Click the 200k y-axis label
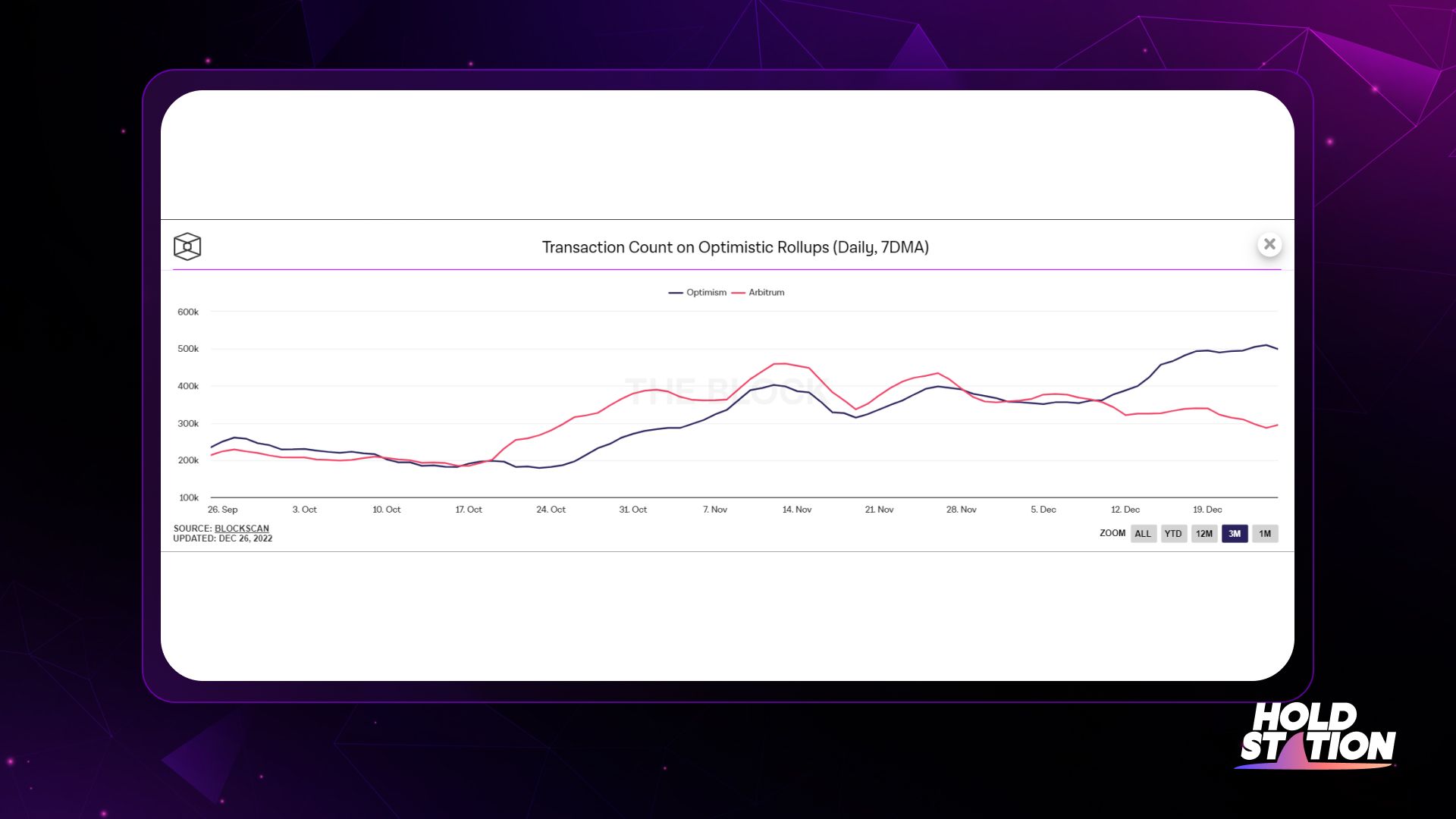Screen dimensions: 1456x819 click(x=188, y=460)
